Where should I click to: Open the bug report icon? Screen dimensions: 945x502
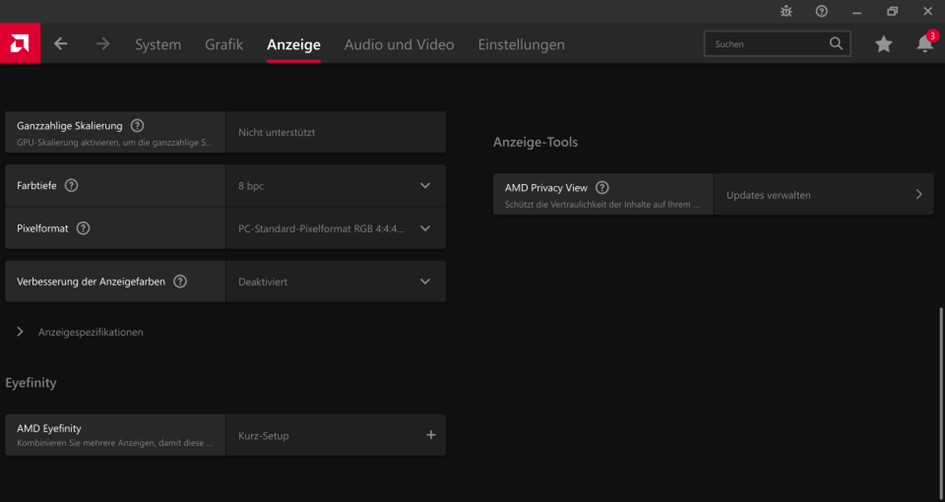pyautogui.click(x=786, y=11)
